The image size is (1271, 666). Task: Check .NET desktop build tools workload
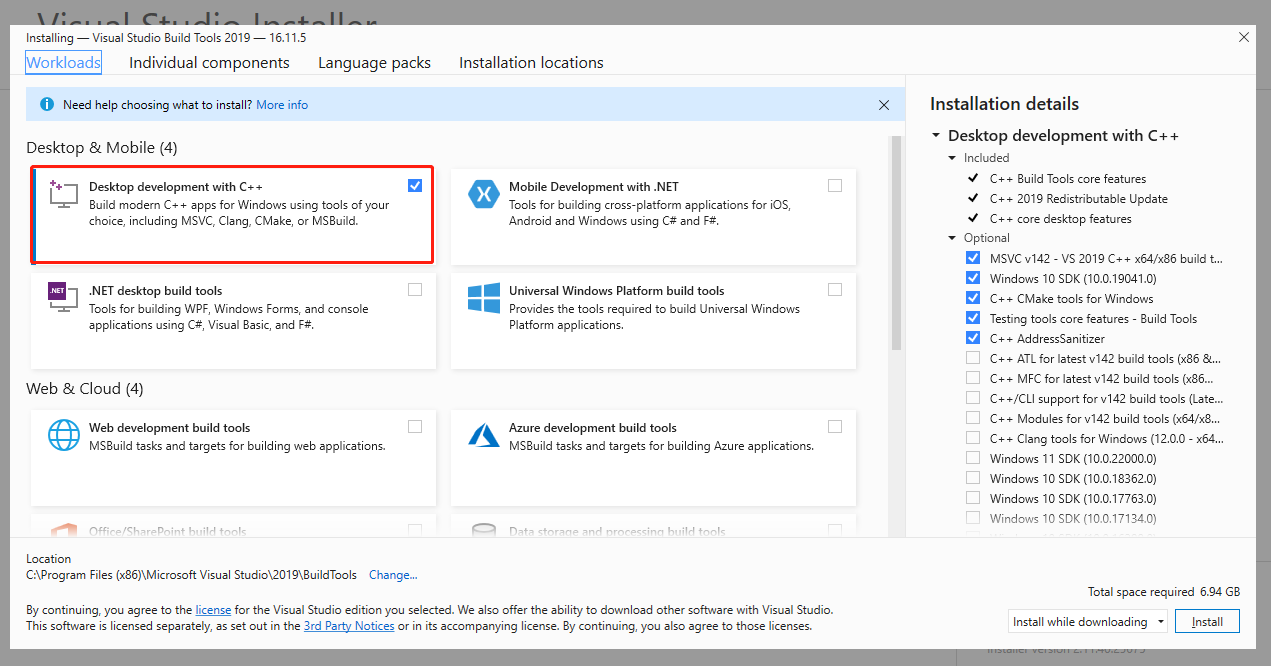tap(415, 289)
